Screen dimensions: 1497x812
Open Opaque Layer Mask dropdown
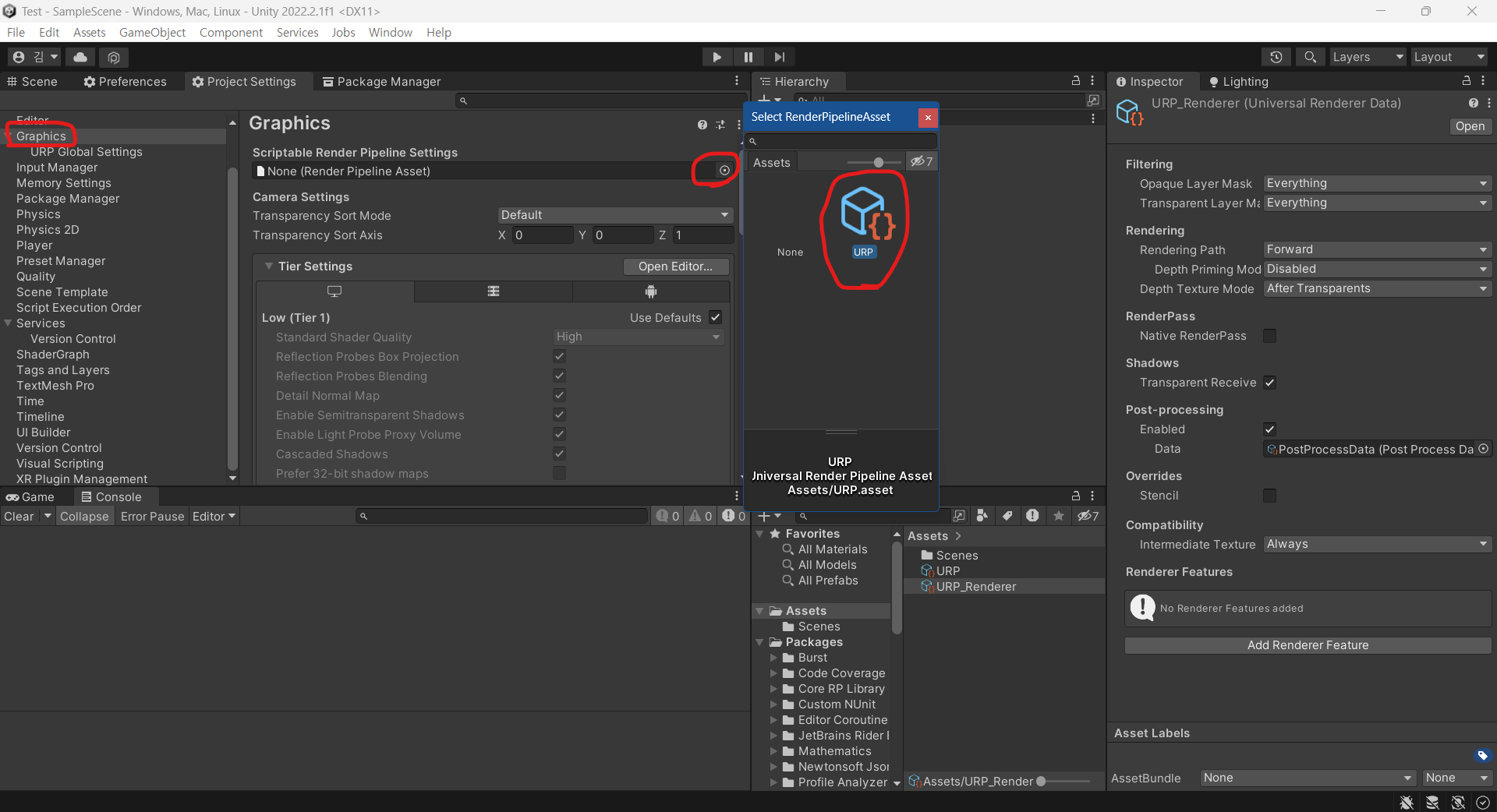tap(1377, 183)
